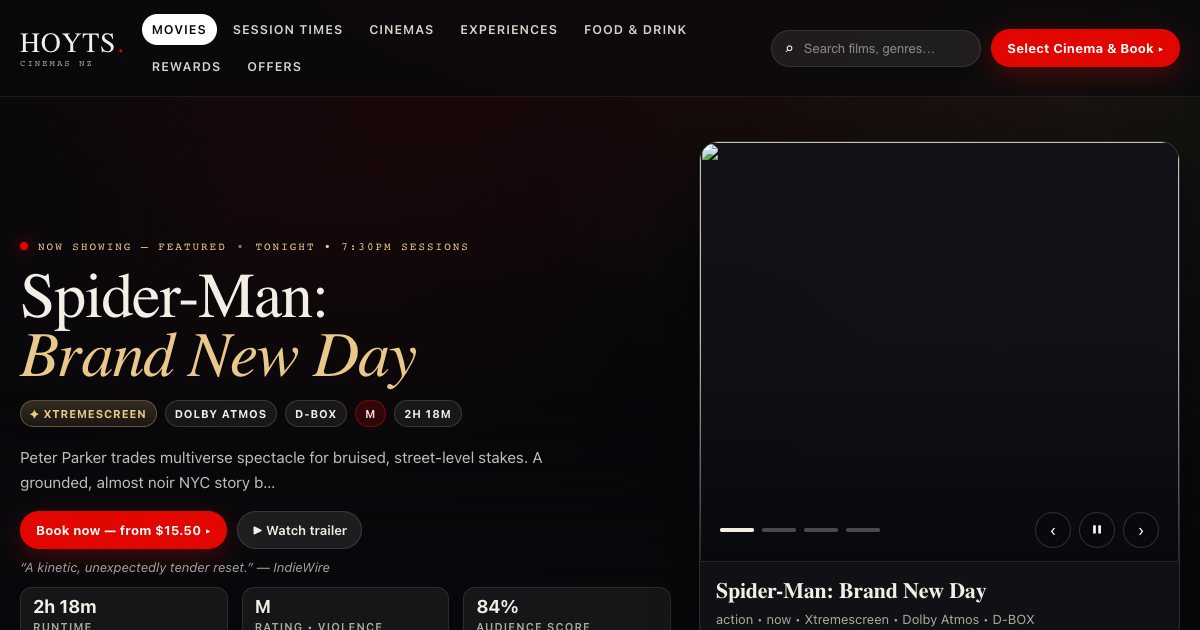
Task: Play the Watch trailer button
Action: click(x=299, y=530)
